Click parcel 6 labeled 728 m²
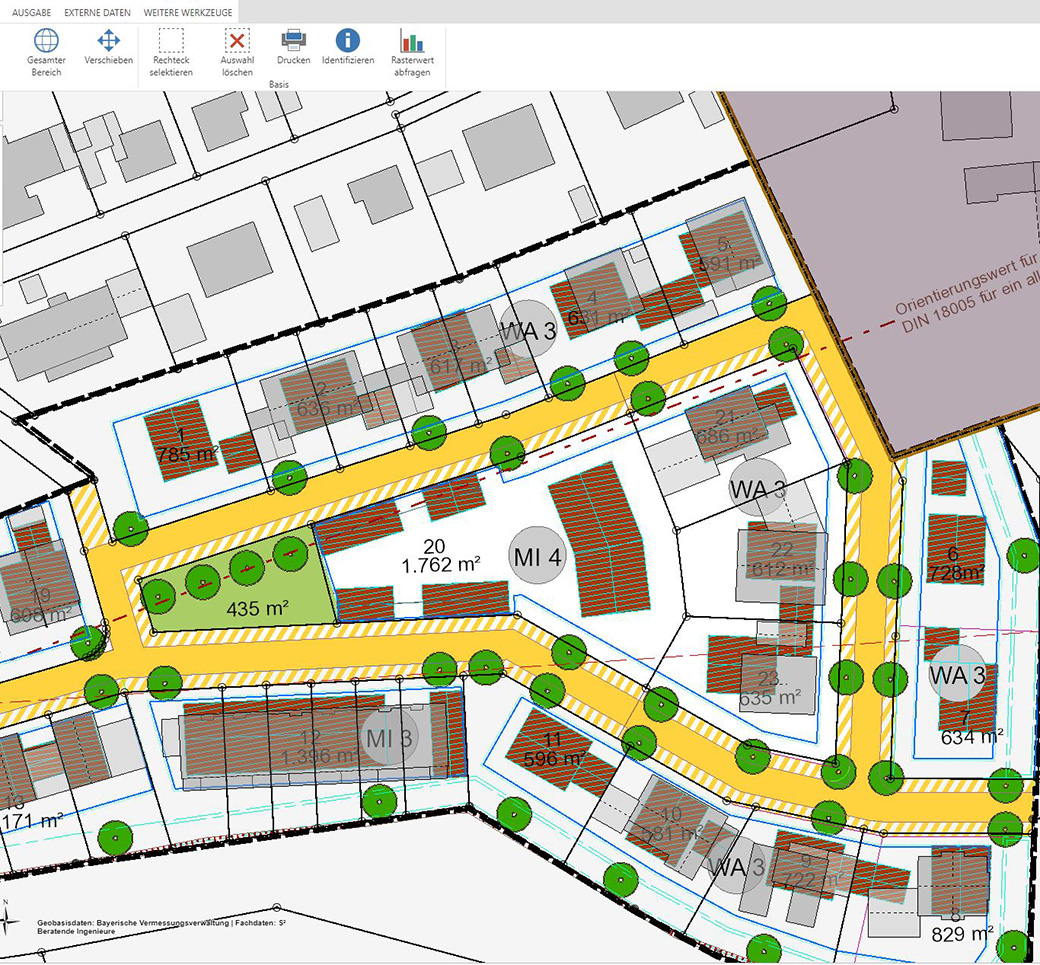Image resolution: width=1040 pixels, height=965 pixels. tap(954, 564)
